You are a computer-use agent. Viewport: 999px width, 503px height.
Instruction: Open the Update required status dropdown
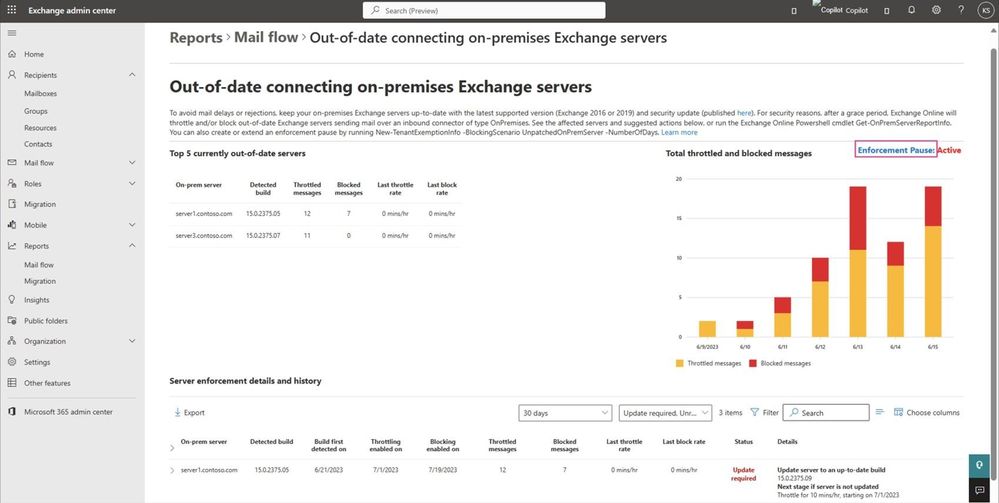[x=665, y=413]
